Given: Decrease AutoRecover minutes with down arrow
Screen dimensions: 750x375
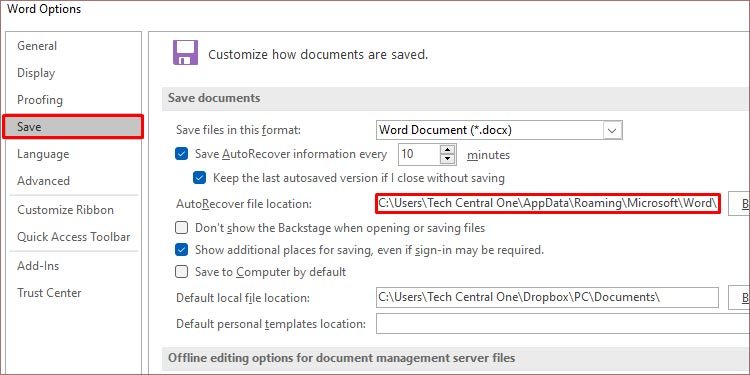Looking at the screenshot, I should [x=447, y=160].
